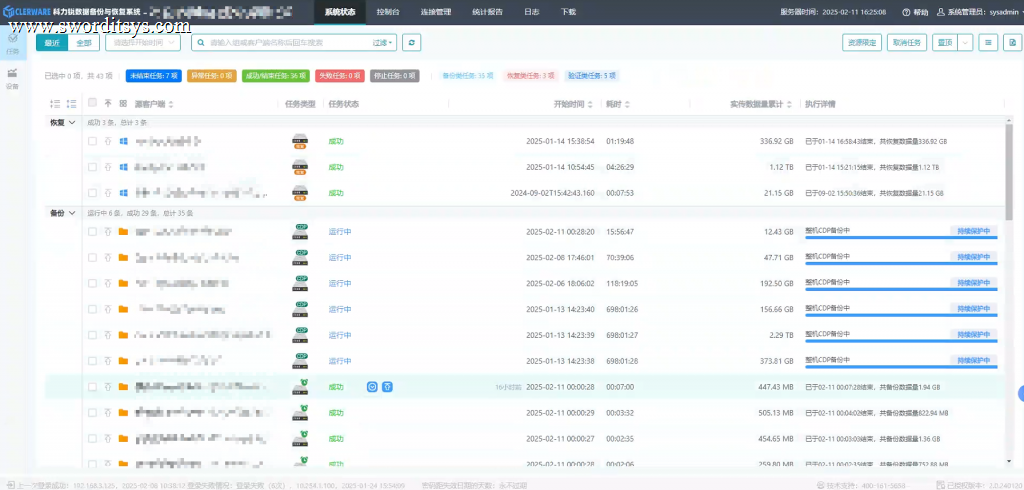The image size is (1024, 490).
Task: Click scheduled backup icon in 00:02:35 row
Action: tap(300, 438)
